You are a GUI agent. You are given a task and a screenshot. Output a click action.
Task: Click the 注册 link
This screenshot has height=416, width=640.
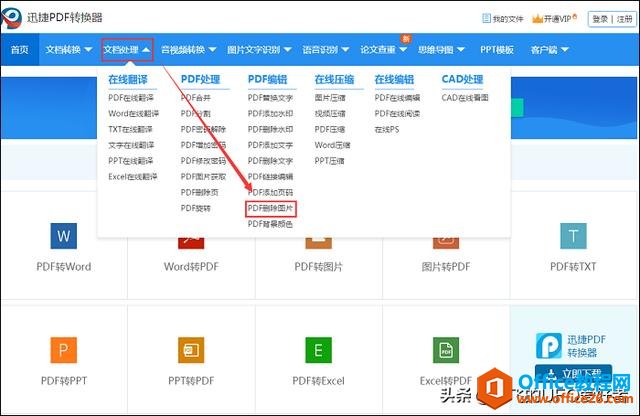(624, 19)
